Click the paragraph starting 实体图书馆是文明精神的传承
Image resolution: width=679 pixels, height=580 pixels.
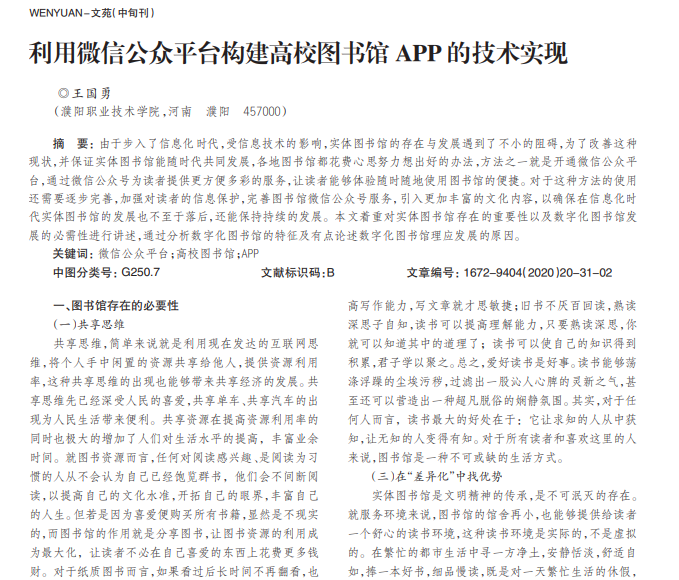(500, 493)
